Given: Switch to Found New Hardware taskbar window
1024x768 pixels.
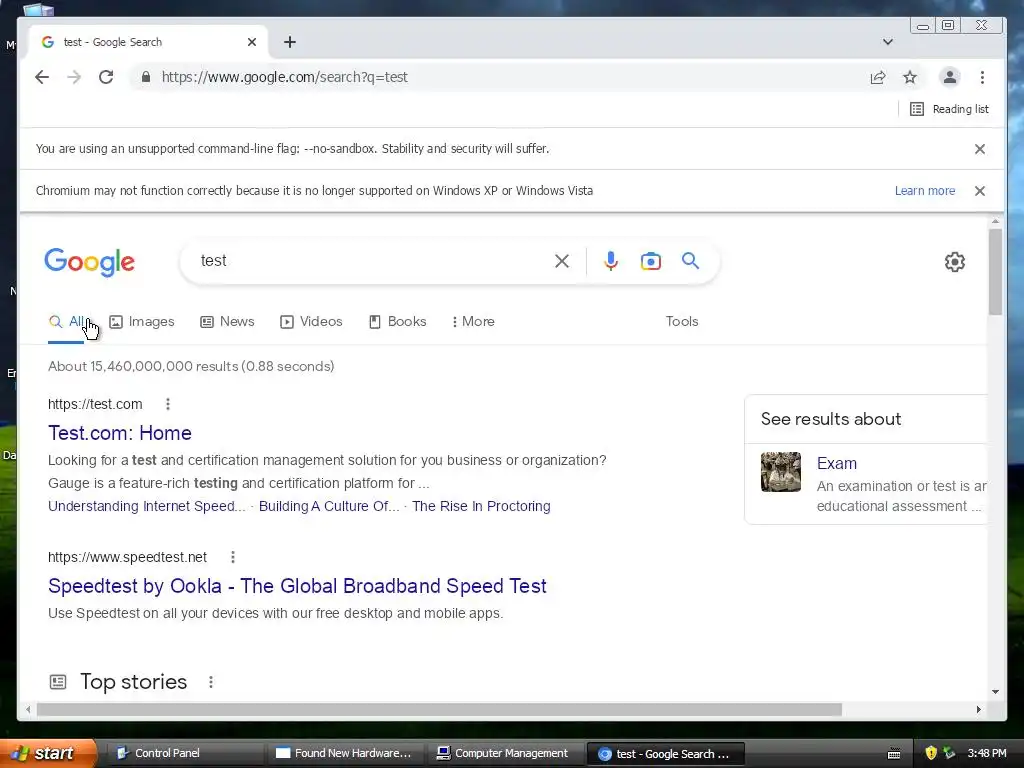Looking at the screenshot, I should point(344,753).
